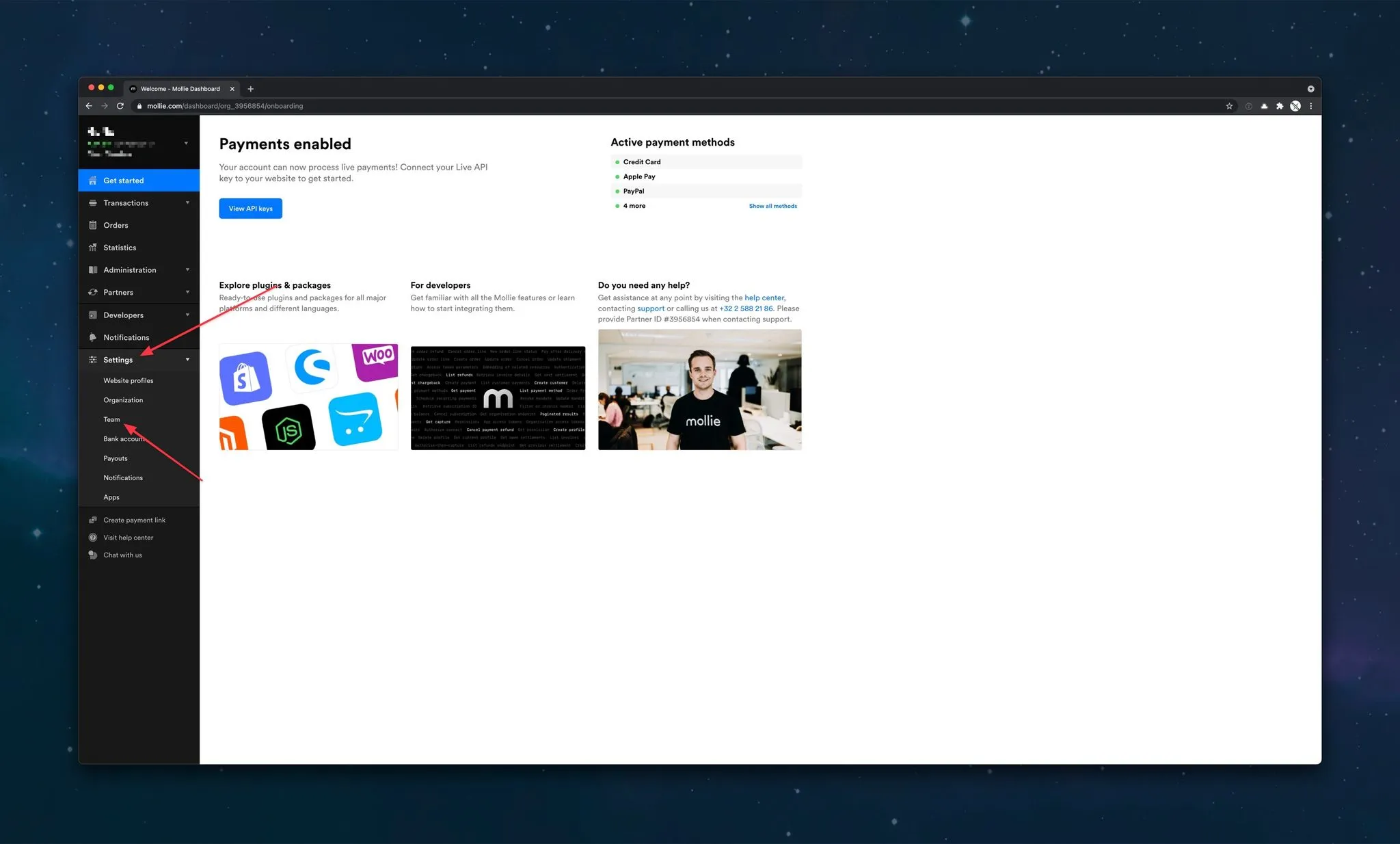The image size is (1400, 844).
Task: Open the help center link in text
Action: [x=764, y=298]
